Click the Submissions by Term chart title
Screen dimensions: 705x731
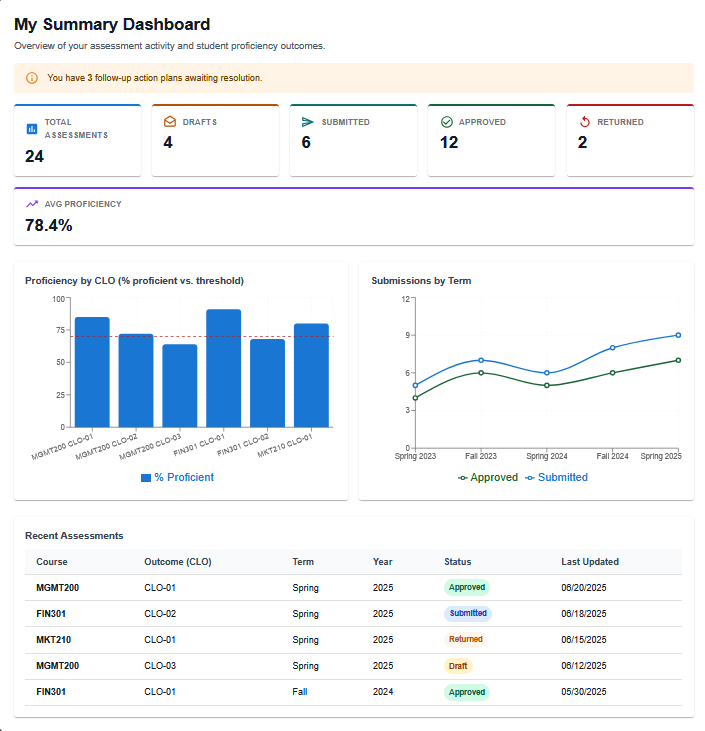[x=421, y=281]
